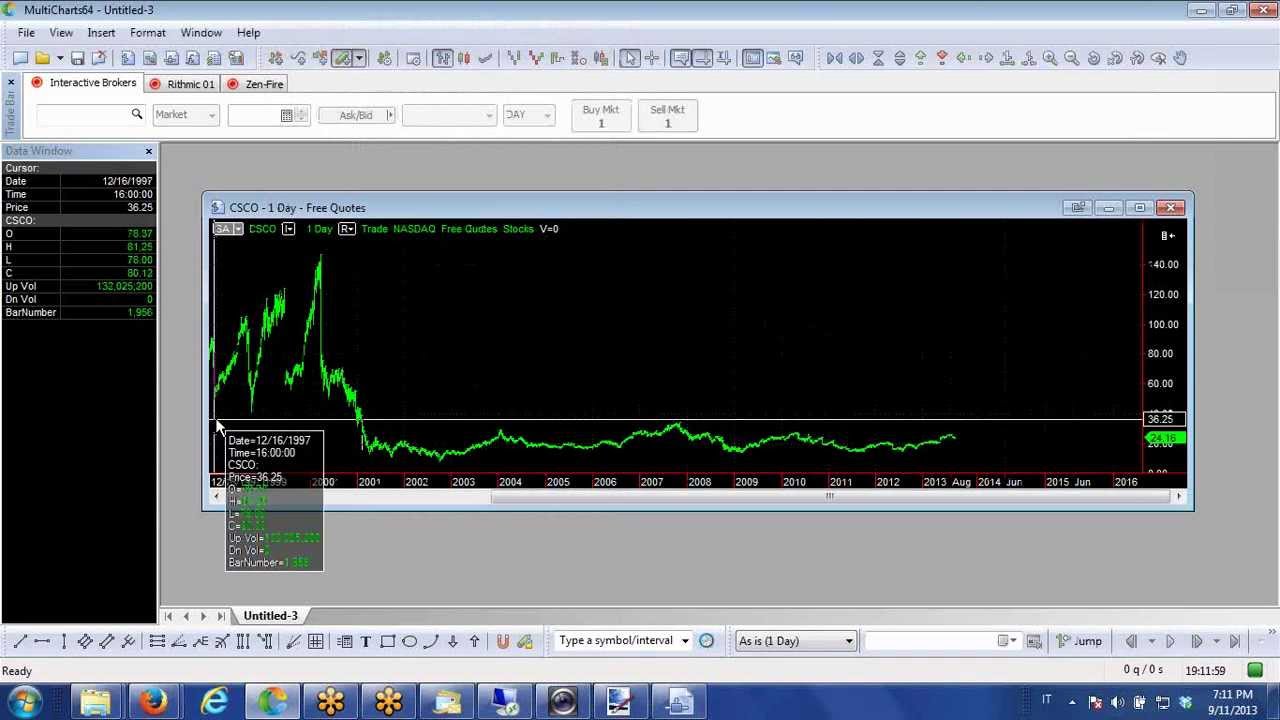Open the View menu
The height and width of the screenshot is (720, 1280).
pyautogui.click(x=61, y=33)
